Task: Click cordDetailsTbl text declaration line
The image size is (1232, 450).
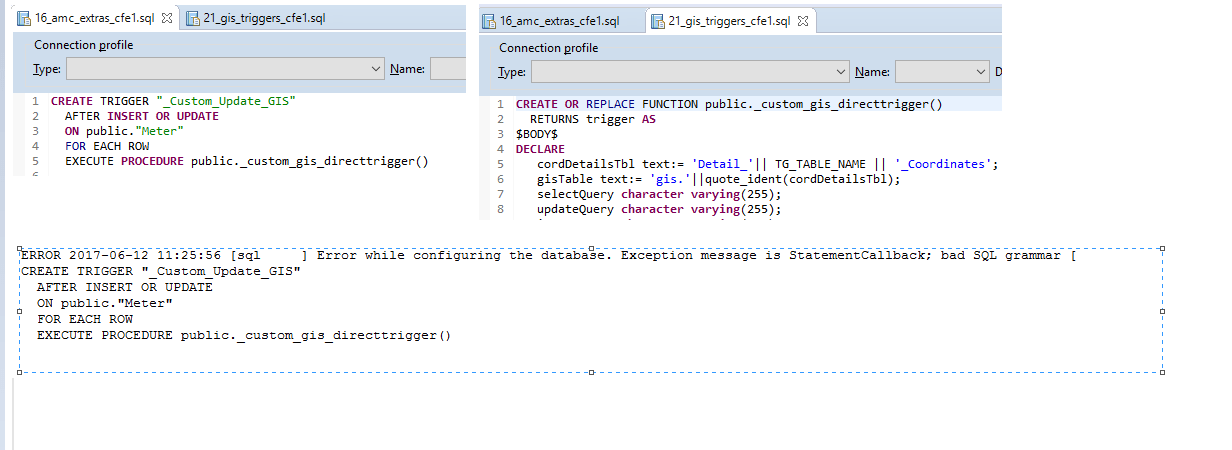Action: pyautogui.click(x=769, y=164)
